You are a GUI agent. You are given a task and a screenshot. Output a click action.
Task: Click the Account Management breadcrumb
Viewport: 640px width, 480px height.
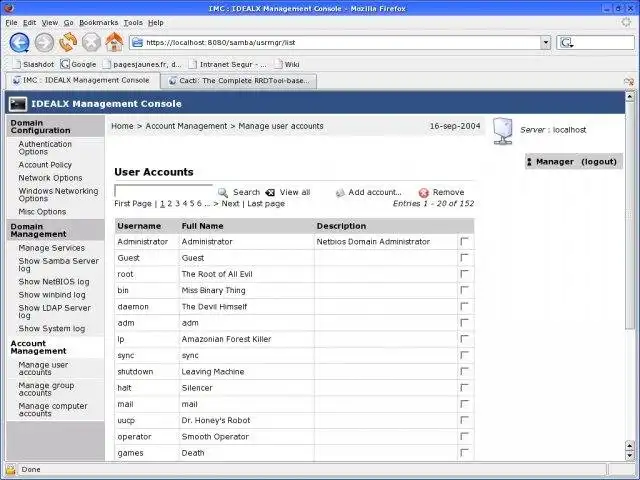pos(186,126)
